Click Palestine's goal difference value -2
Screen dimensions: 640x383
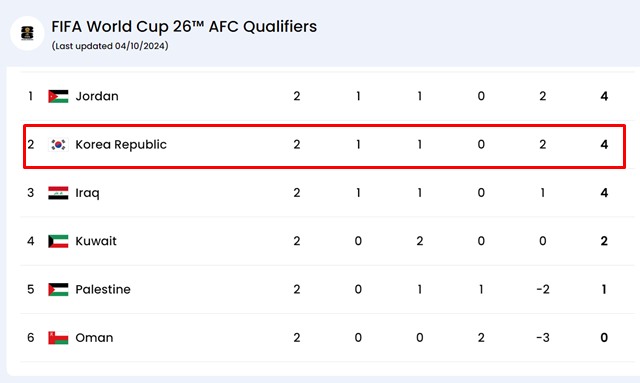pyautogui.click(x=543, y=289)
